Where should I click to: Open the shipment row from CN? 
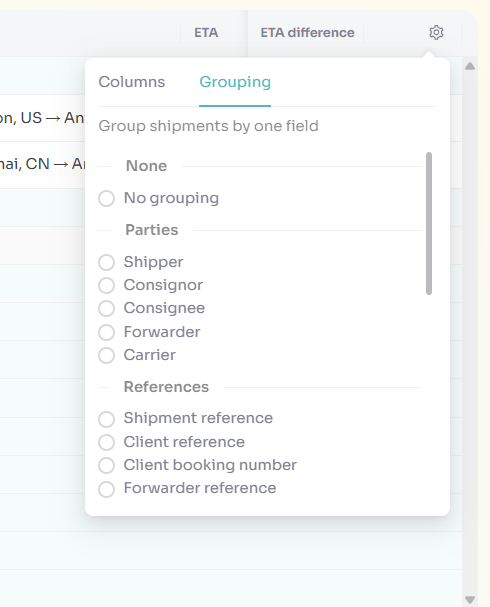point(43,165)
